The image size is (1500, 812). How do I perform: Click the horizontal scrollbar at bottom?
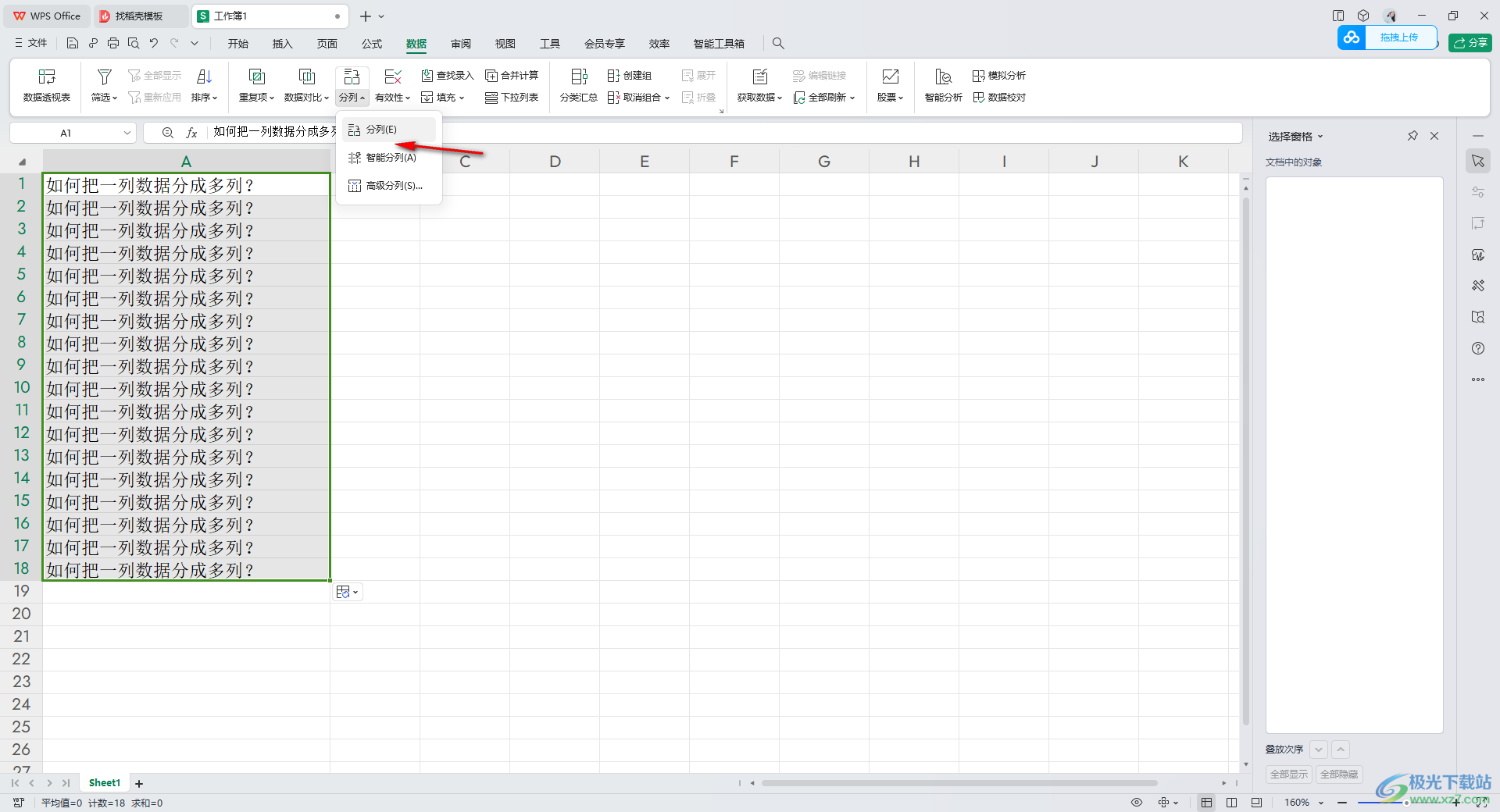pyautogui.click(x=959, y=783)
